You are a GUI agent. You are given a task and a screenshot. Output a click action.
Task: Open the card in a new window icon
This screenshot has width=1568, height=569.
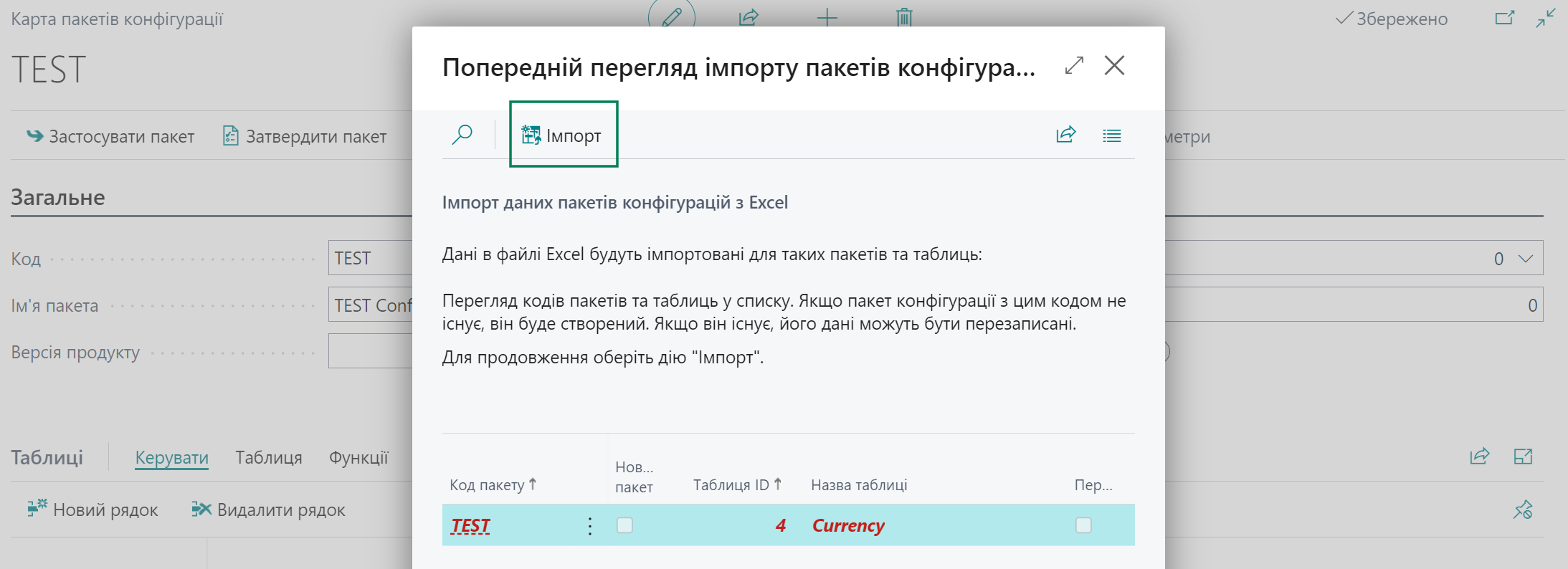1505,18
